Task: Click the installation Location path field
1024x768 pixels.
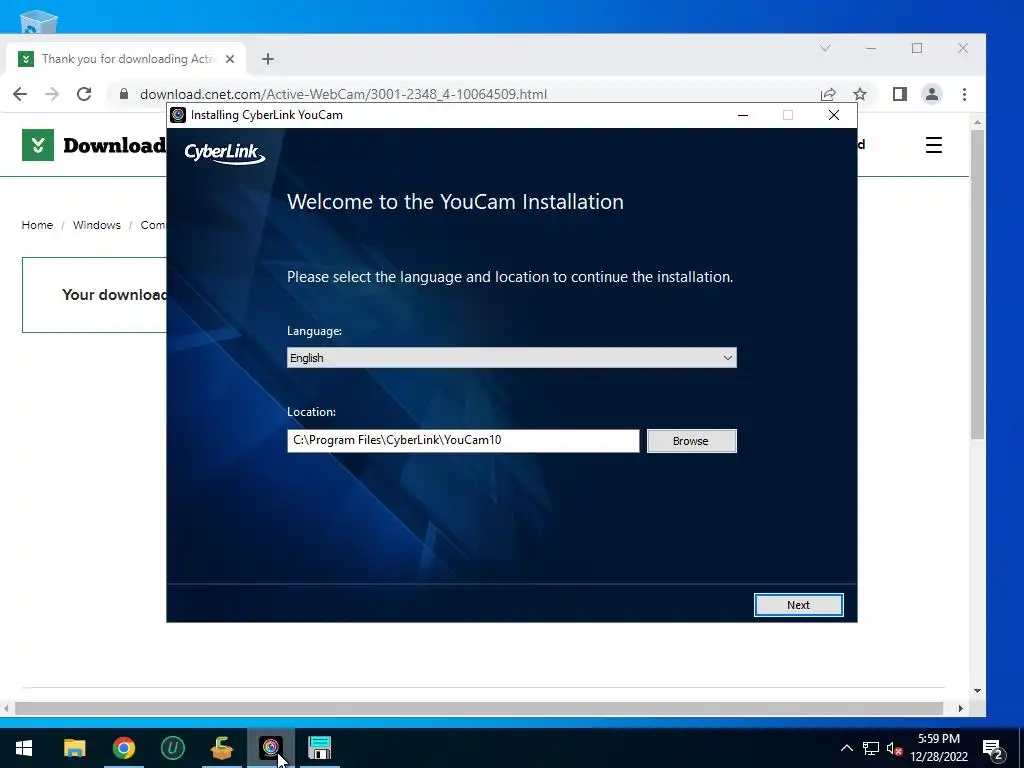Action: coord(463,440)
